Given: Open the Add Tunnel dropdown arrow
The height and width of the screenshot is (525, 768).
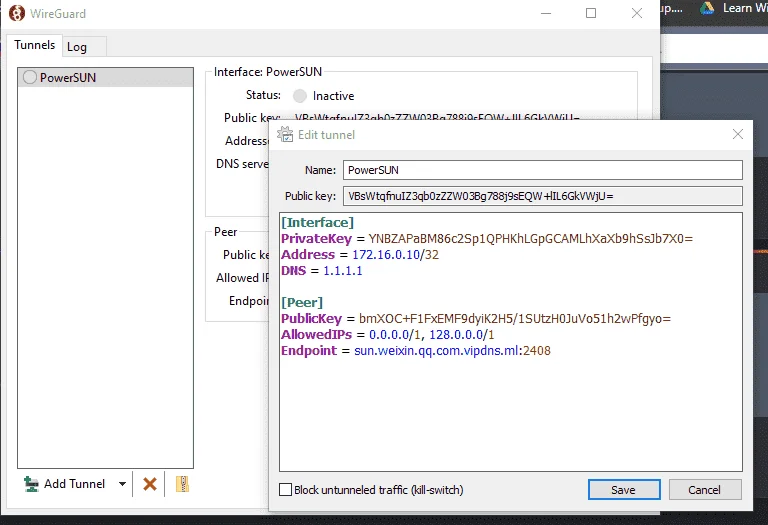Looking at the screenshot, I should tap(122, 484).
